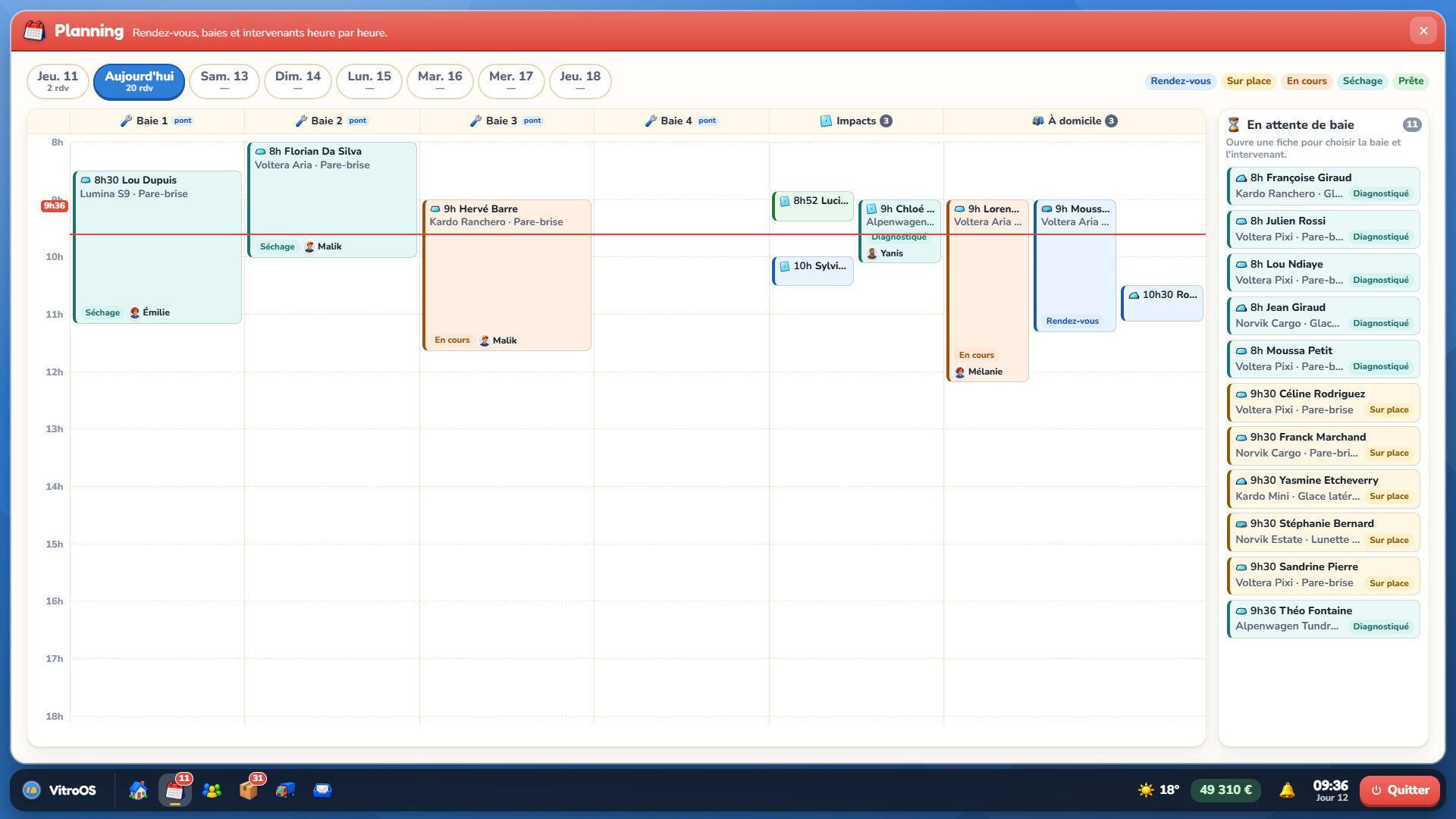Open the van taskbar icon
This screenshot has height=819, width=1456.
point(285,790)
